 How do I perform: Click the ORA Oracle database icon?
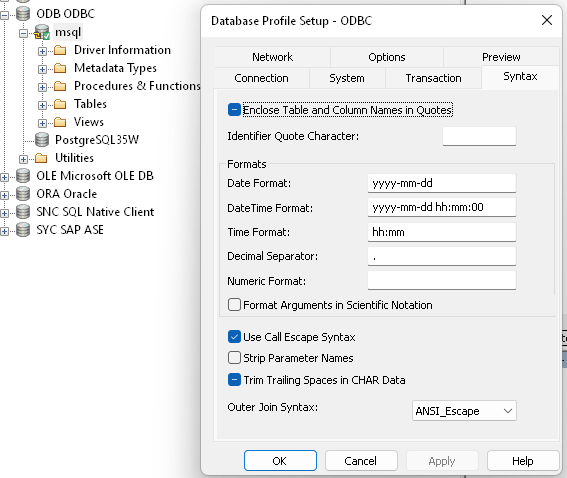pos(23,194)
